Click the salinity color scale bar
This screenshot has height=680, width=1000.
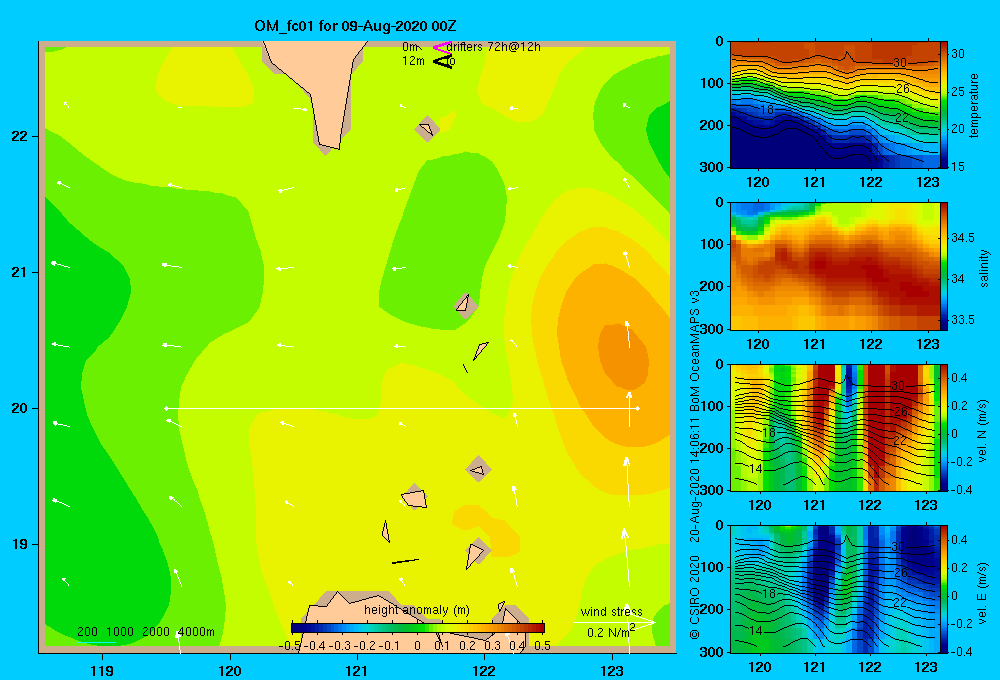click(944, 266)
